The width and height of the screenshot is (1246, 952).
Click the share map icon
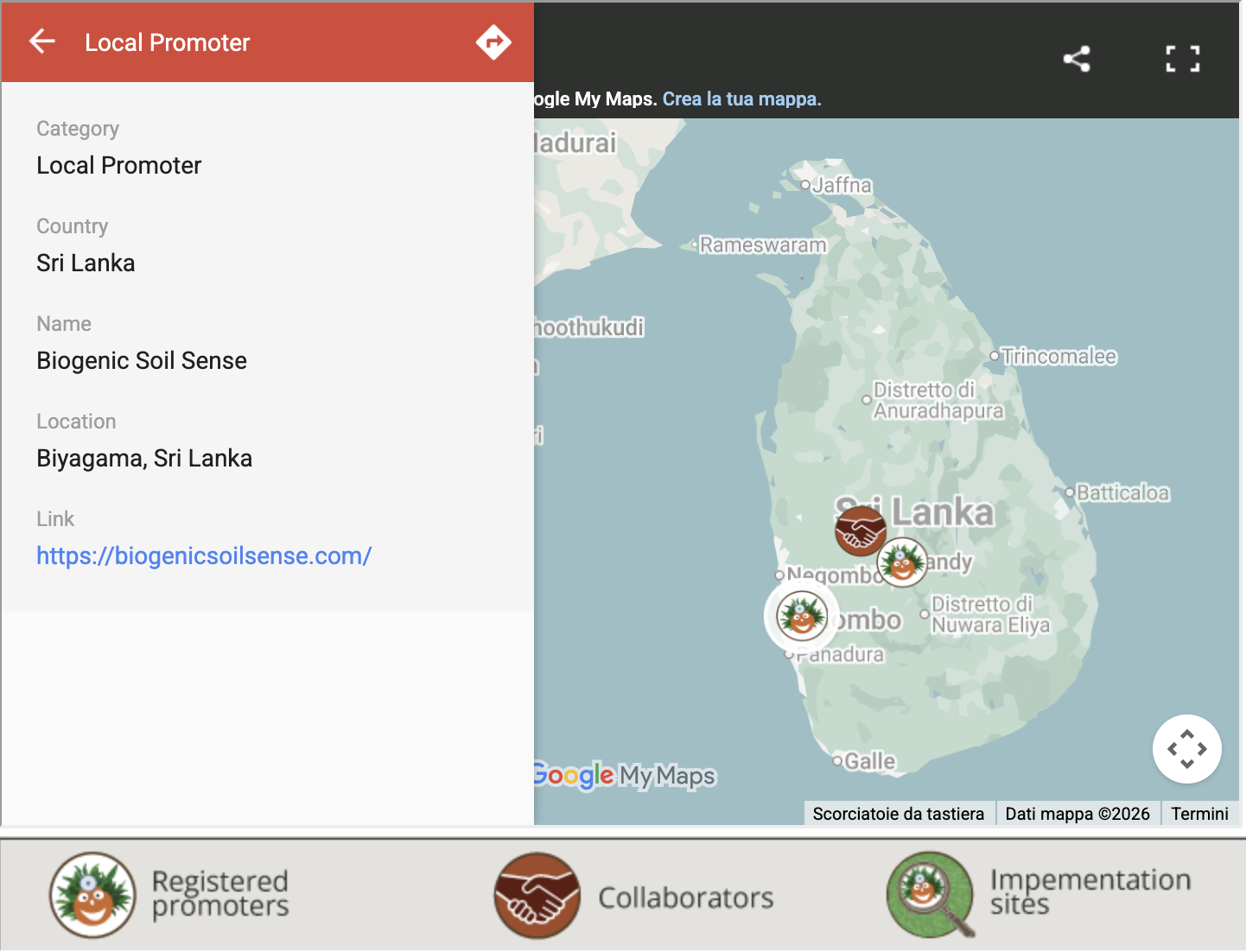click(x=1077, y=59)
